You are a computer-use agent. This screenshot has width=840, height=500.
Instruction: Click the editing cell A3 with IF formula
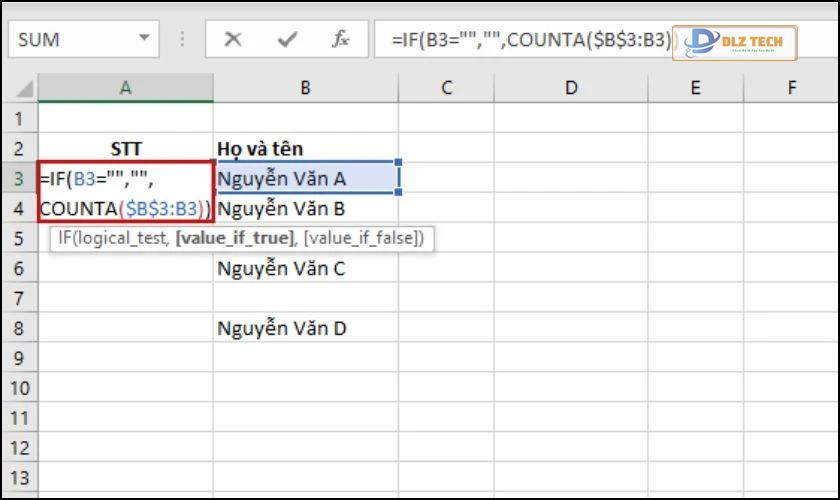pyautogui.click(x=126, y=192)
